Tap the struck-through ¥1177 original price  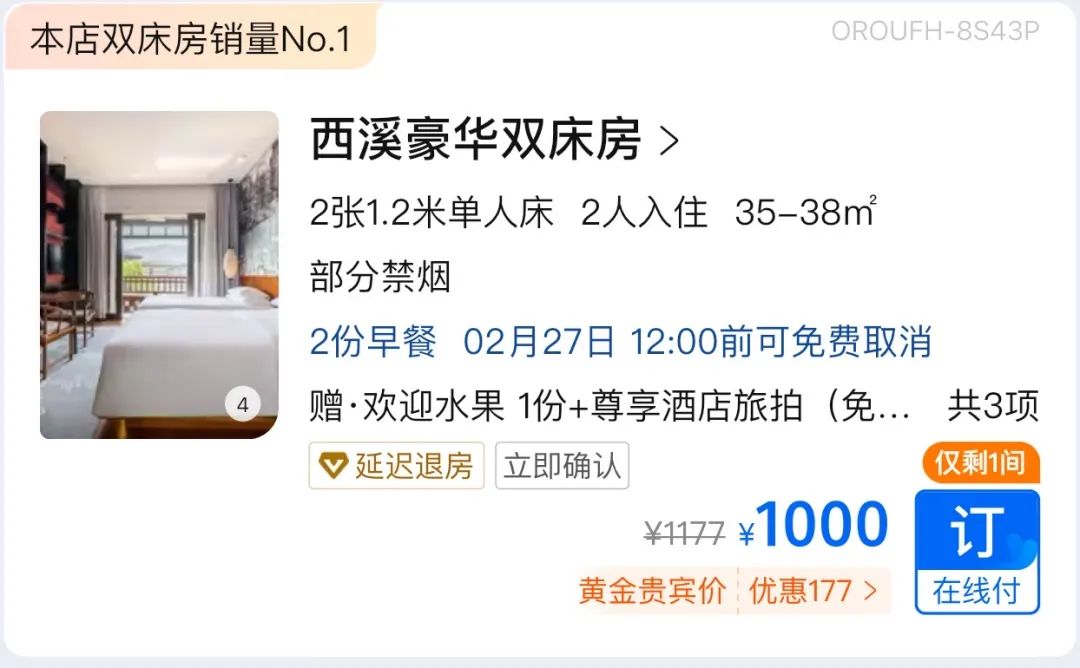(684, 533)
